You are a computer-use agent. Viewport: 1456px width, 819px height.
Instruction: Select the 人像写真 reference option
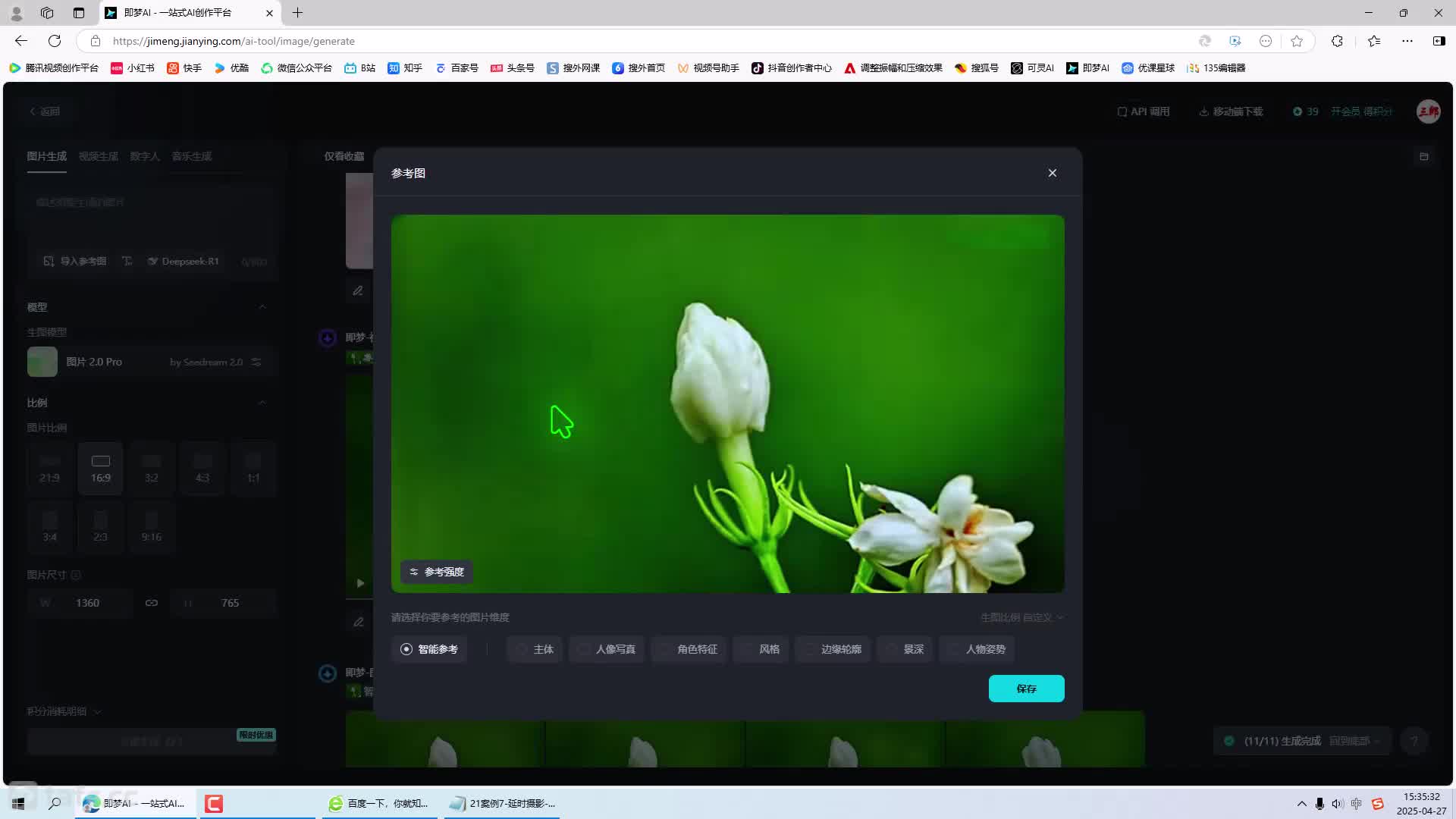tap(607, 649)
